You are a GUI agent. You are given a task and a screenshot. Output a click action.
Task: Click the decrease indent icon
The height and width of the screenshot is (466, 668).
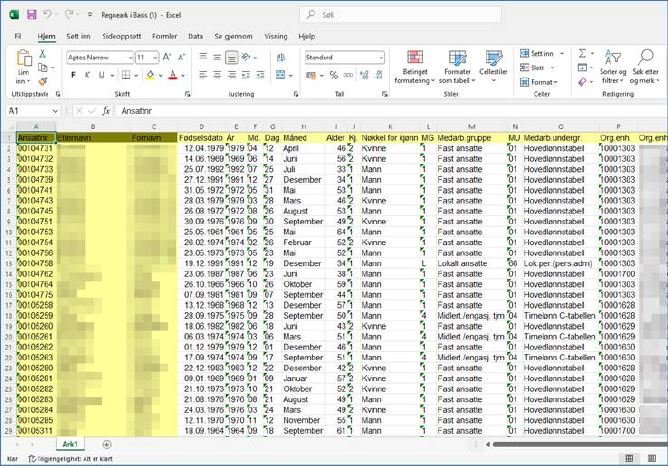pyautogui.click(x=246, y=75)
